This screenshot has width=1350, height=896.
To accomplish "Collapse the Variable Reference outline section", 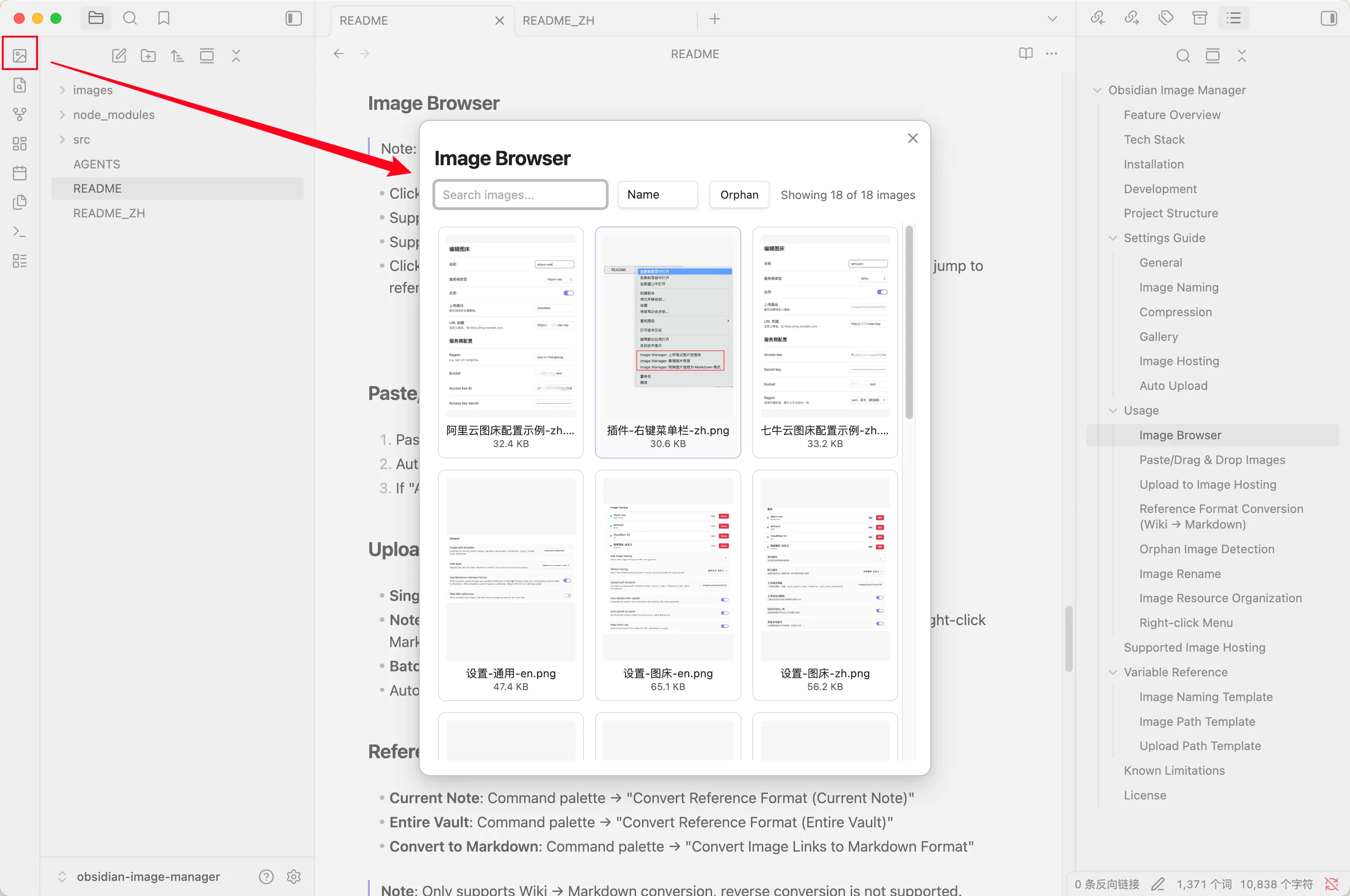I will point(1113,672).
